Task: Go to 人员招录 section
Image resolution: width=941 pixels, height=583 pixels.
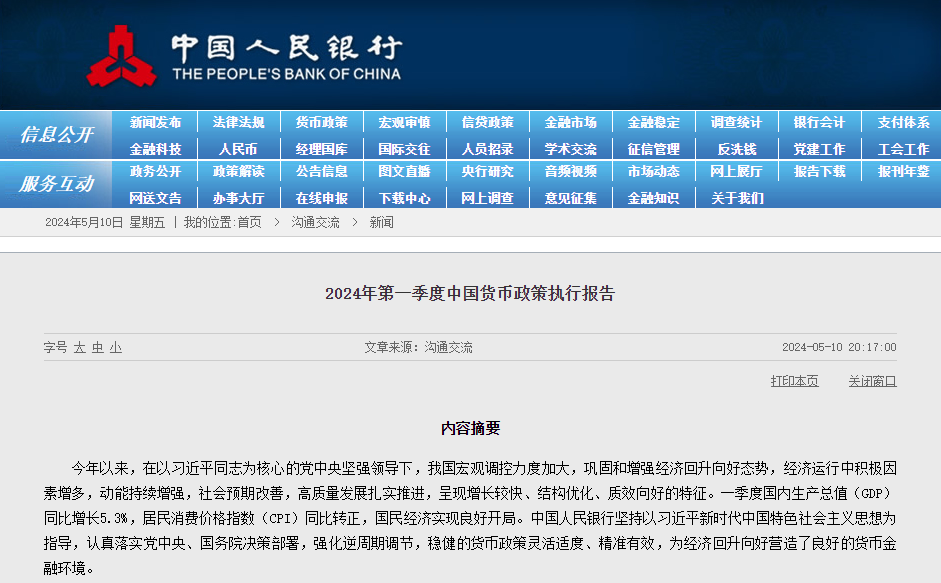Action: (487, 149)
